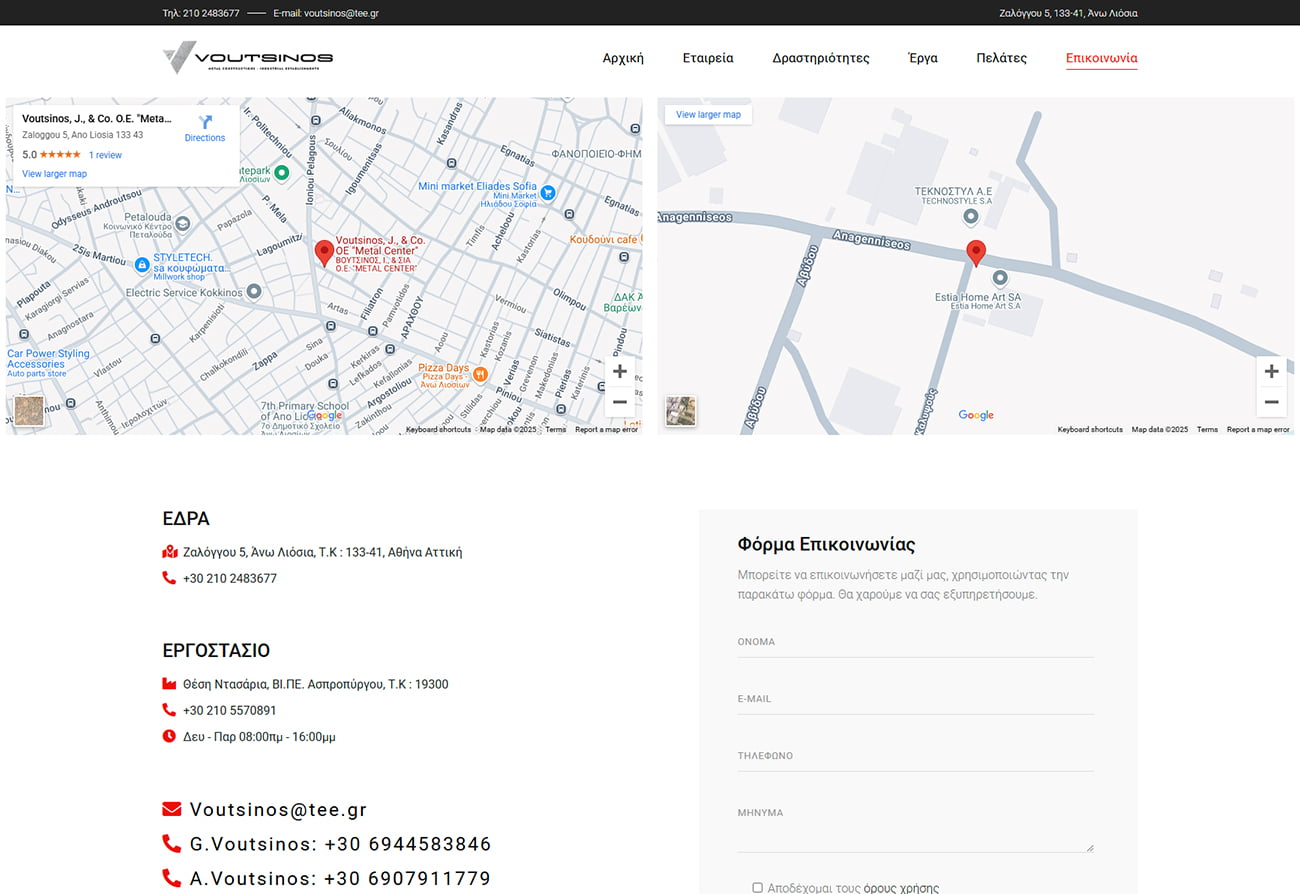Click the Directions link text
The width and height of the screenshot is (1300, 894).
[x=205, y=138]
